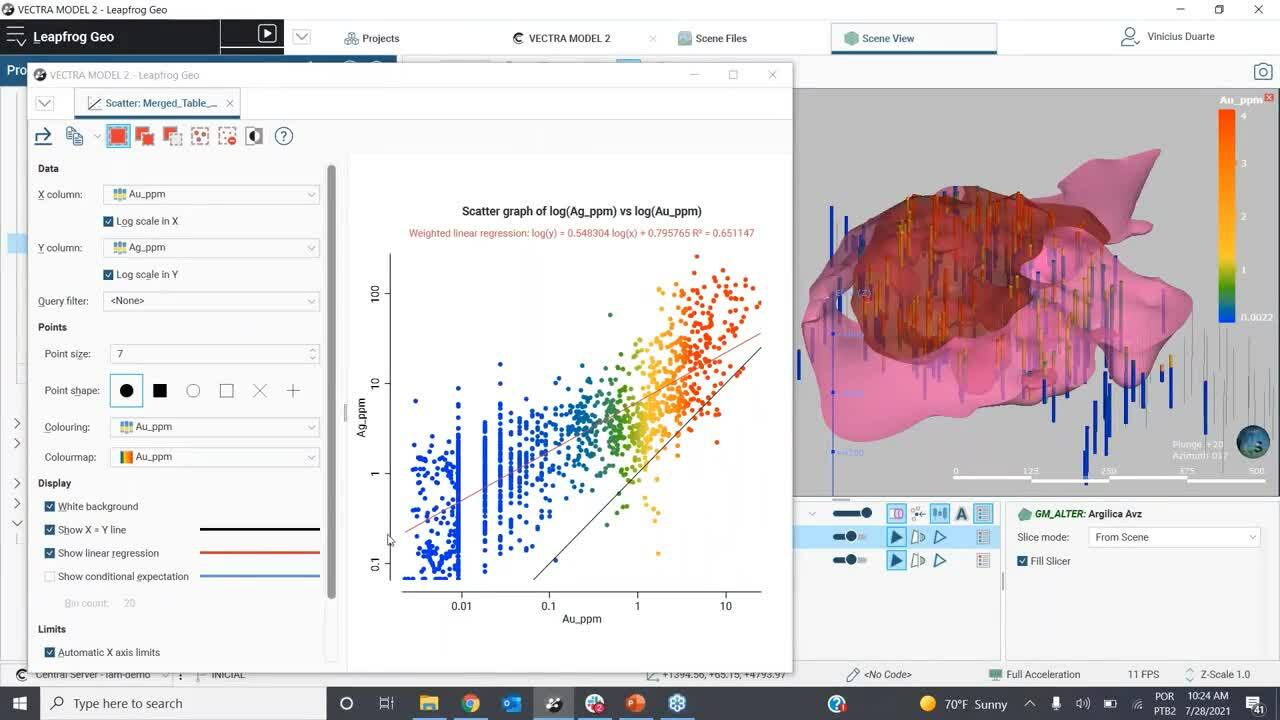Click the Point size input field
This screenshot has height=720, width=1280.
pyautogui.click(x=208, y=354)
